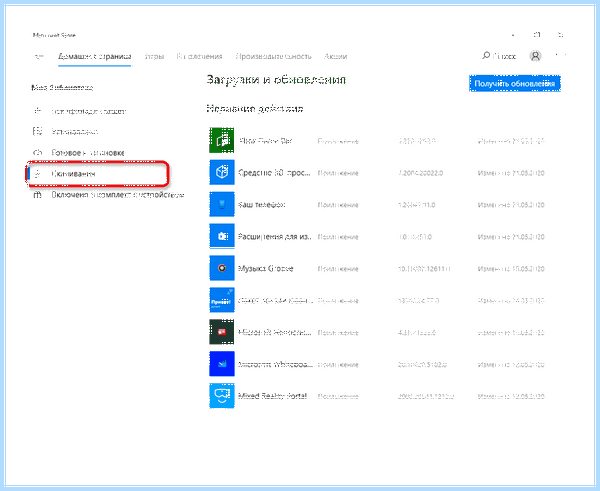
Task: Click the Загрузки и обновления heading
Action: 276,80
